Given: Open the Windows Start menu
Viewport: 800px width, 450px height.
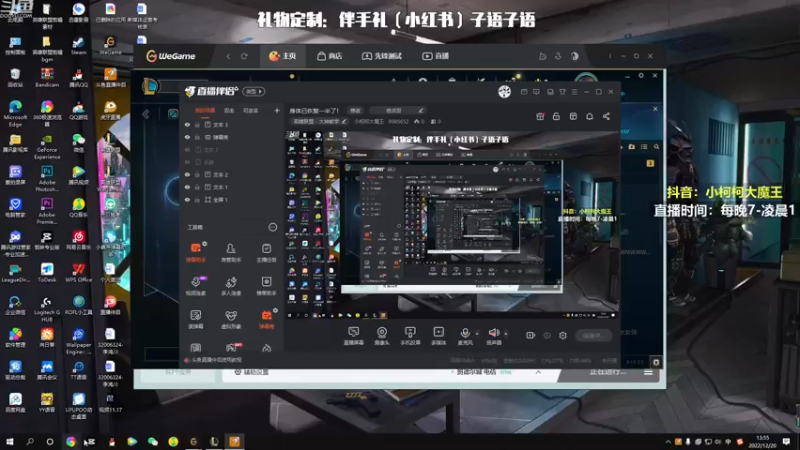Looking at the screenshot, I should click(x=9, y=442).
